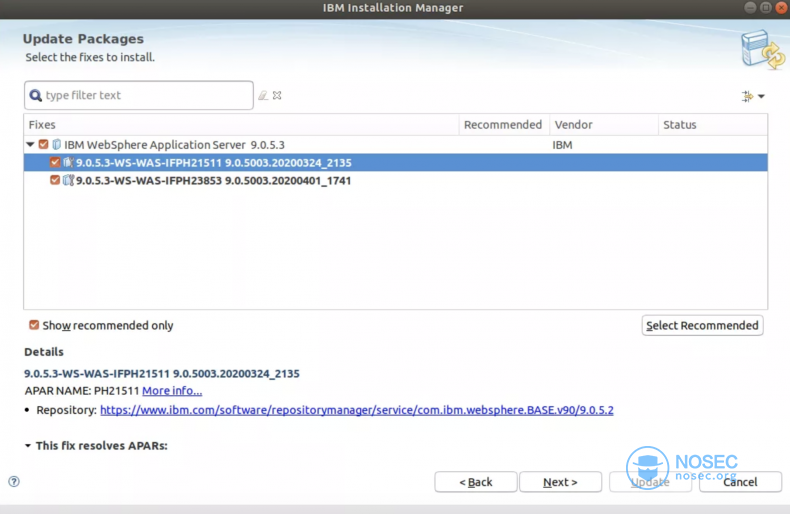Click Select Recommended button

[702, 326]
